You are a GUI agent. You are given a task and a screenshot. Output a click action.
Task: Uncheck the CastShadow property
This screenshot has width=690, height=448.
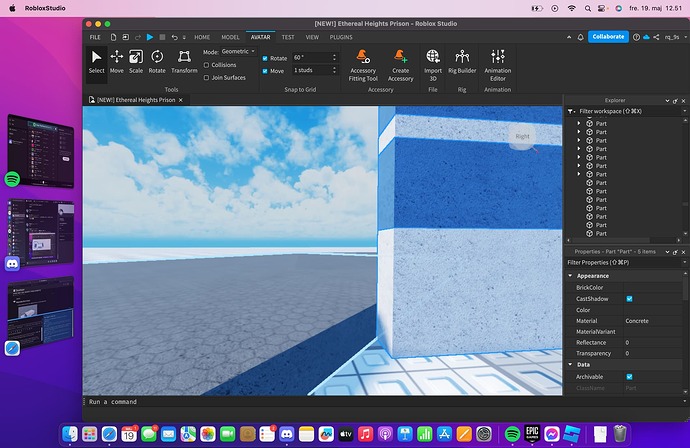[x=629, y=299]
